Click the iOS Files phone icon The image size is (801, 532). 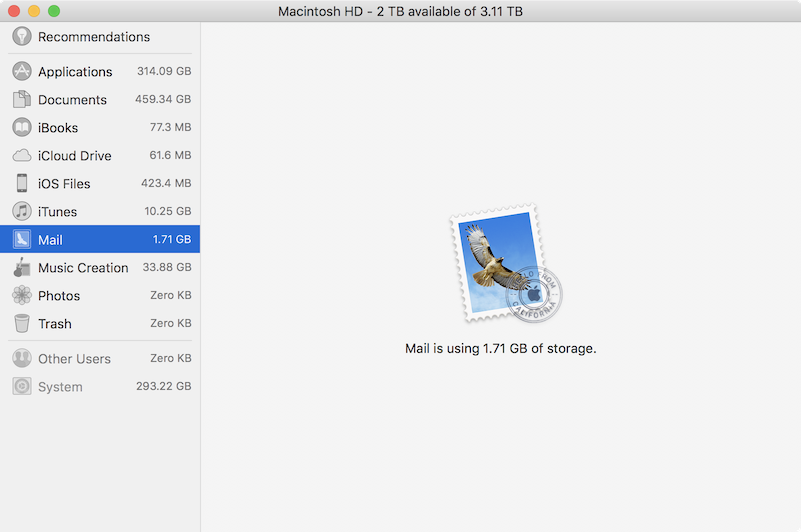22,183
